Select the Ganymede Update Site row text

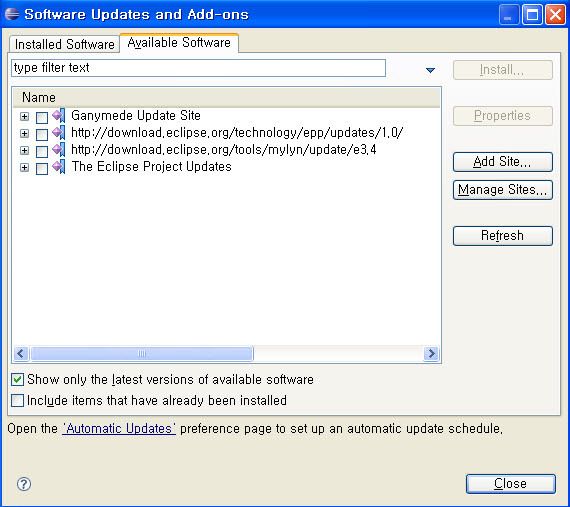tap(136, 116)
